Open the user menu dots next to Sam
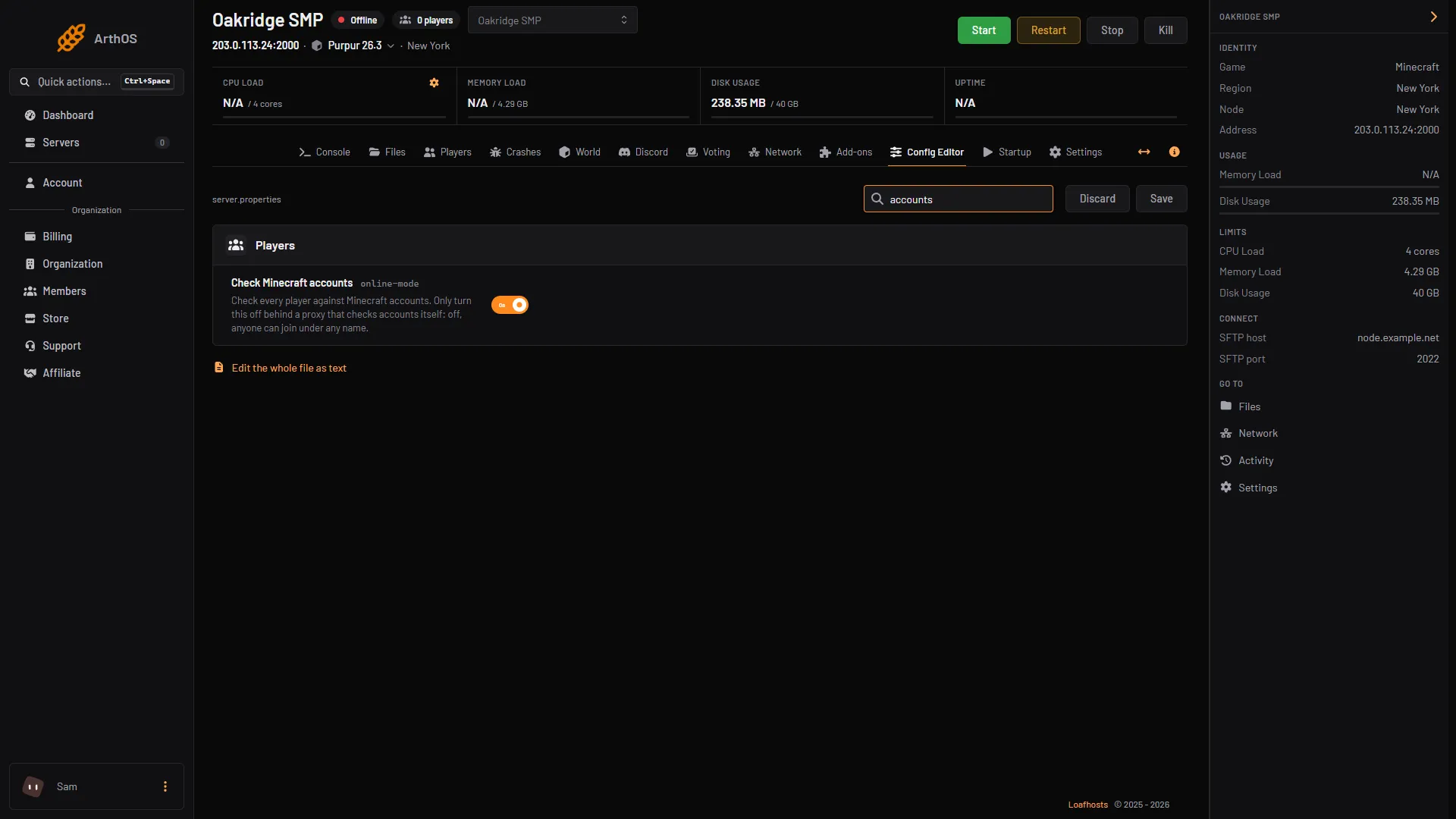This screenshot has width=1456, height=819. 165,786
